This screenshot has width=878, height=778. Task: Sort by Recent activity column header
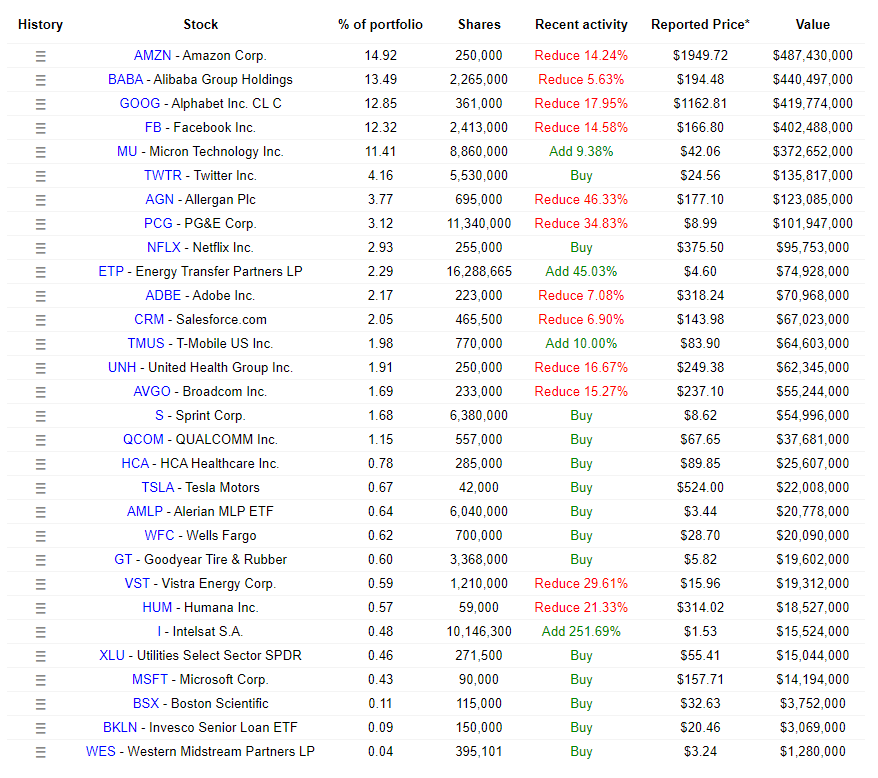581,25
